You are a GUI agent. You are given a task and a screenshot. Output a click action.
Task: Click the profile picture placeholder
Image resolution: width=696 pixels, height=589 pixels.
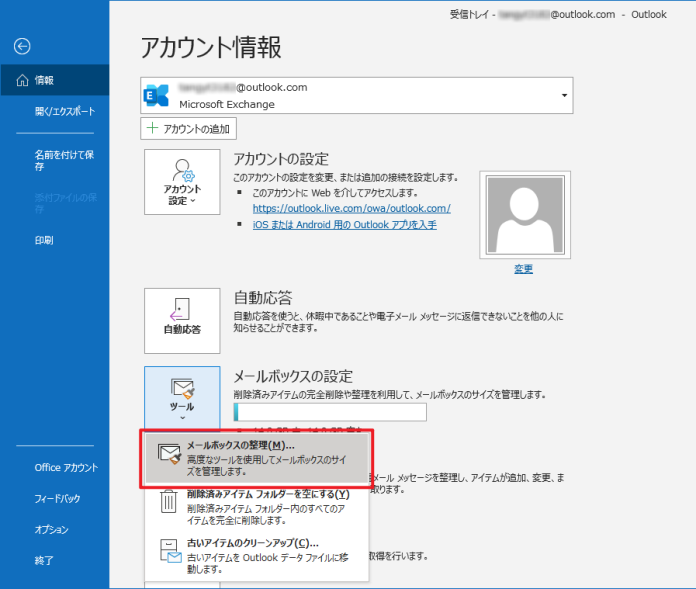click(x=523, y=213)
